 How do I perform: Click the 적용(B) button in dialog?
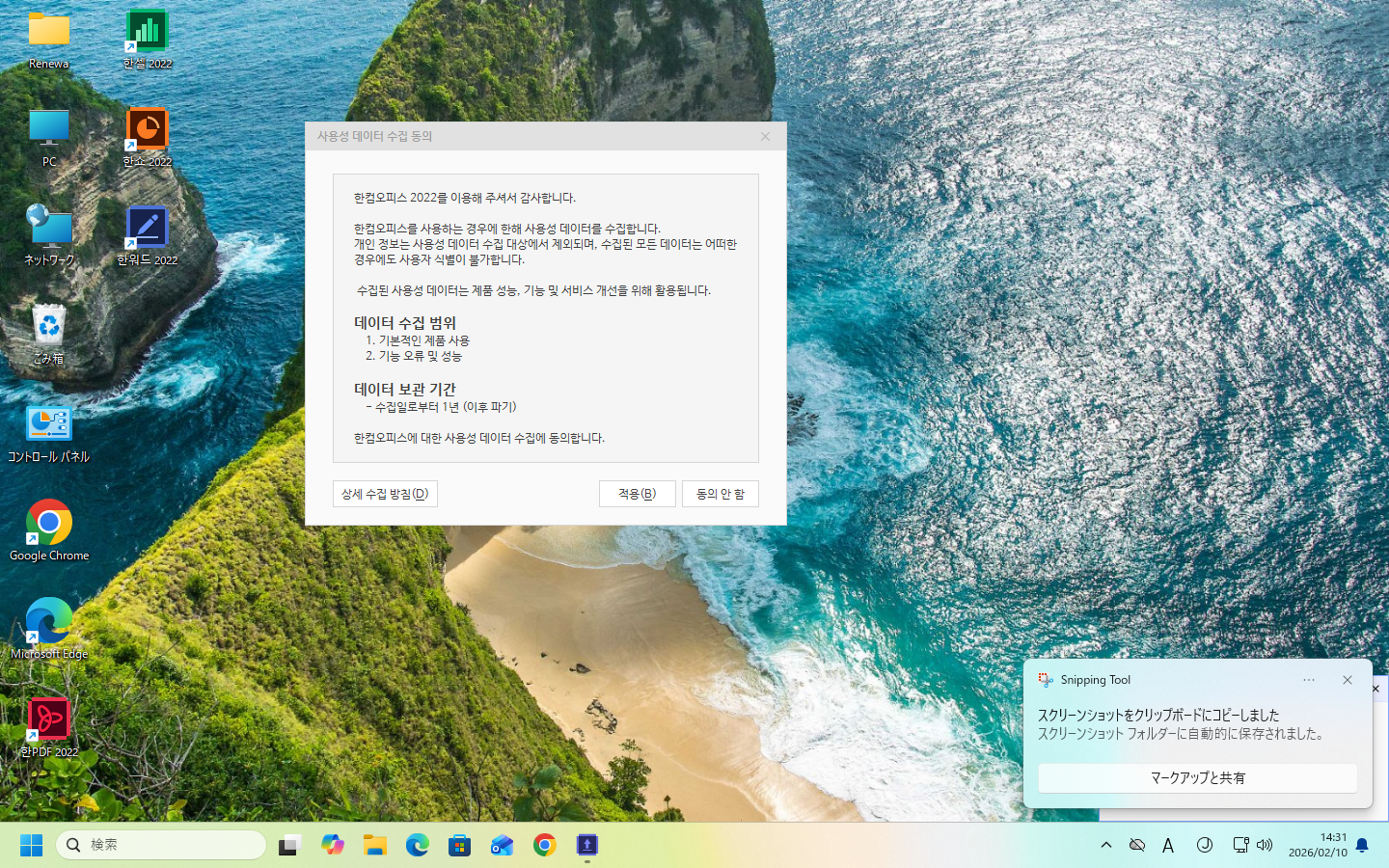click(x=637, y=494)
